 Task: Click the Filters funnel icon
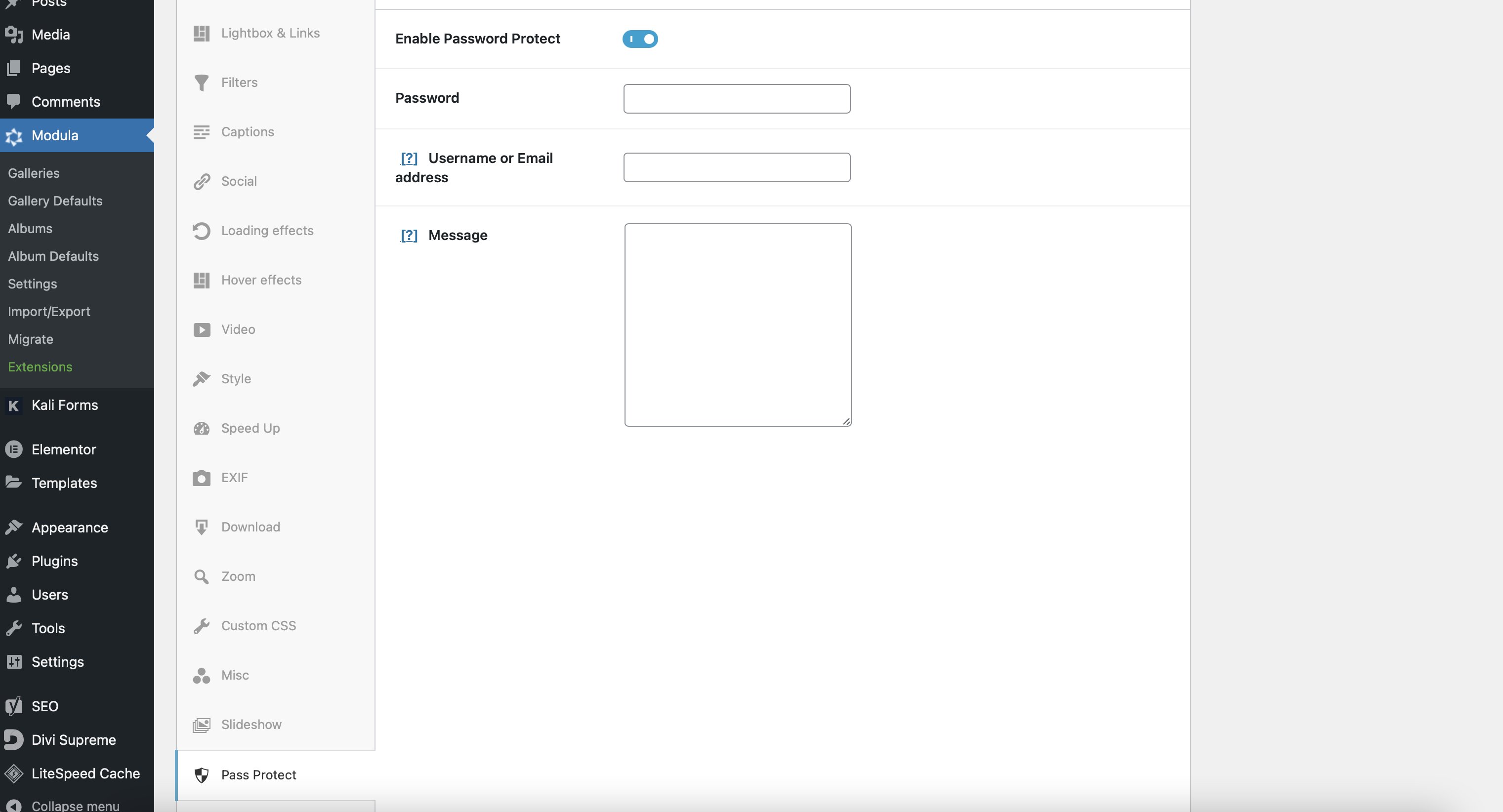click(201, 83)
